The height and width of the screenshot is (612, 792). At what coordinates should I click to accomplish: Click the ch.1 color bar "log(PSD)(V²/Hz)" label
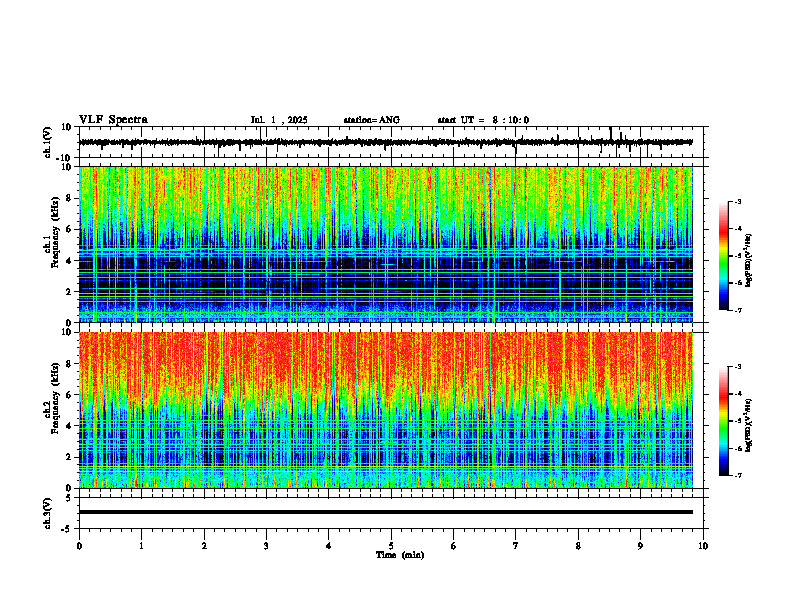(749, 260)
